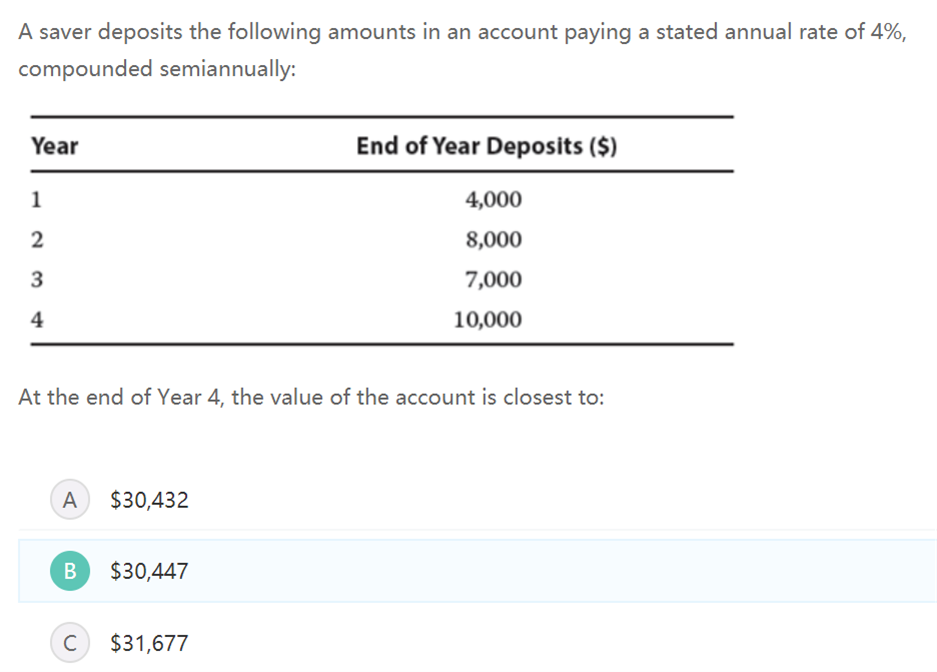
Task: Click the 8,000 deposit value
Action: (x=493, y=240)
